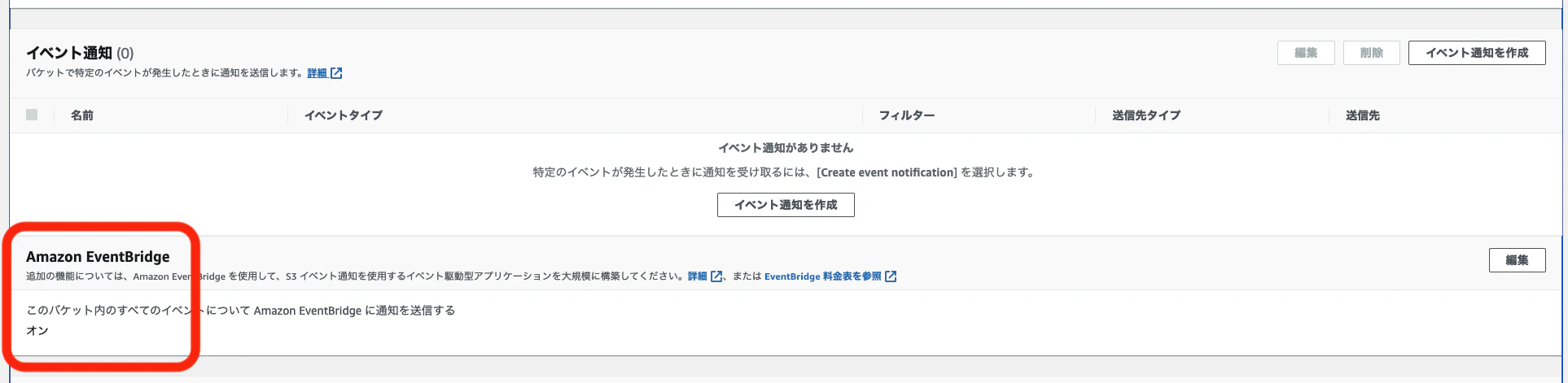Open the 詳細 link under イベント通知 heading
This screenshot has height=383, width=1568.
coord(317,73)
